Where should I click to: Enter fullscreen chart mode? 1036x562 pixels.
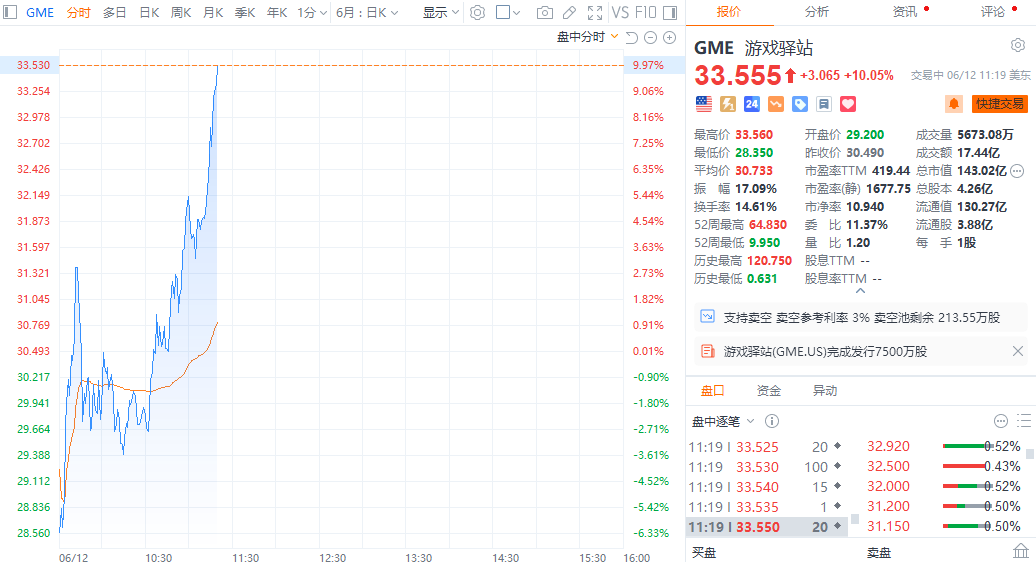595,13
